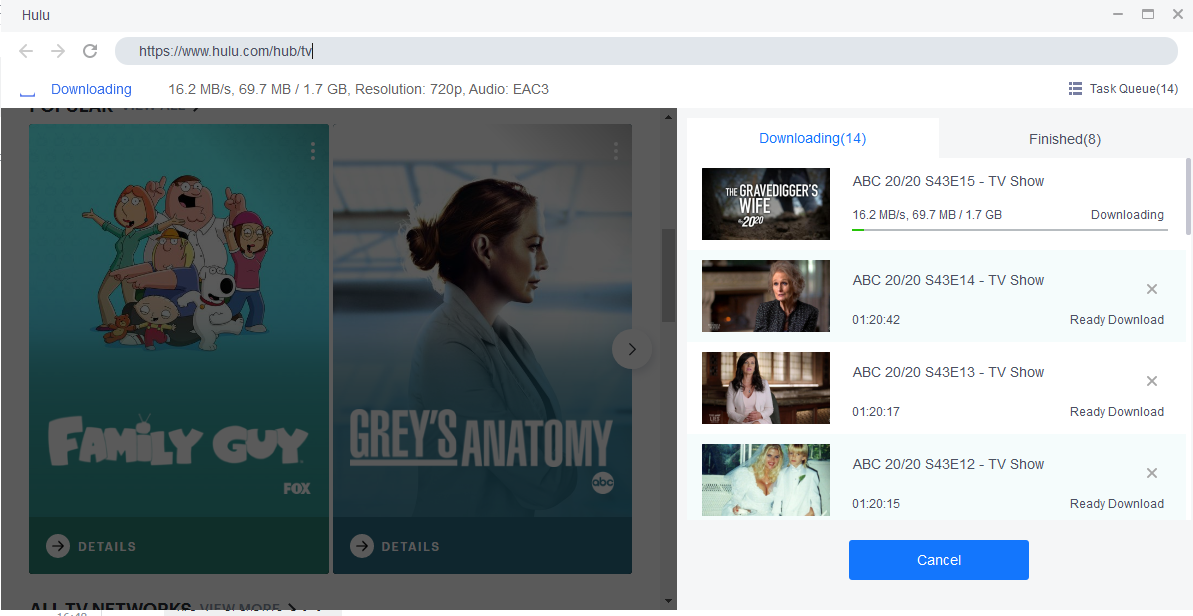The height and width of the screenshot is (616, 1193).
Task: Click the Family Guy poster image
Action: coord(179,319)
